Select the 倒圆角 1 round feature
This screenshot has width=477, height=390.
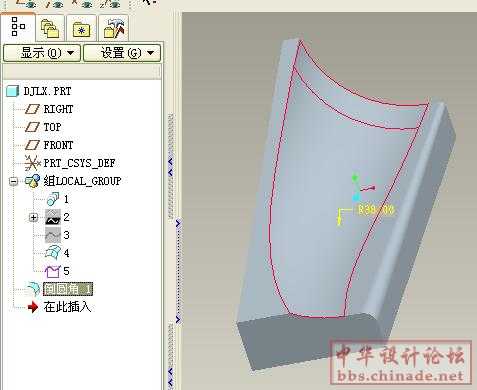pos(68,289)
